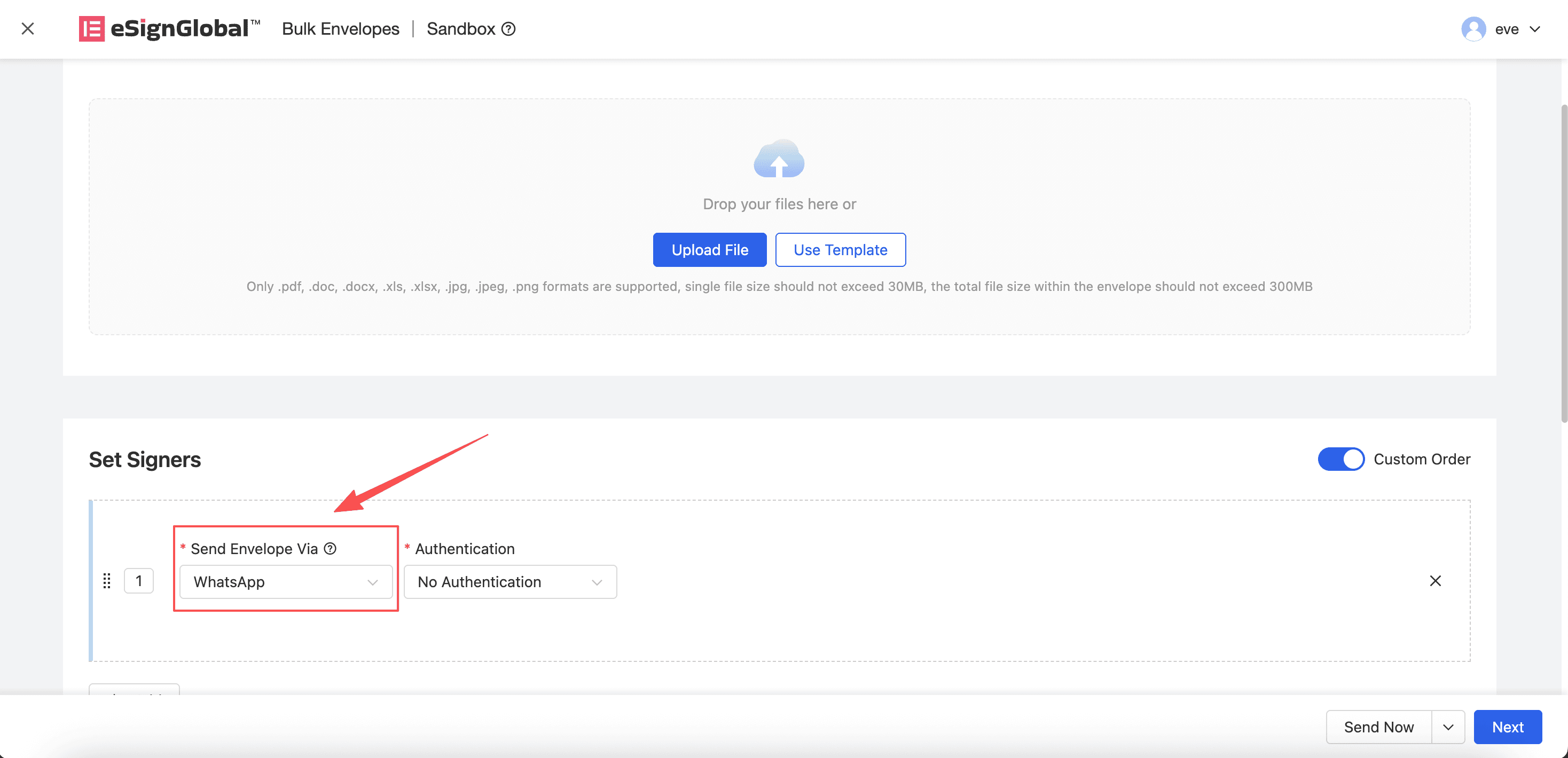Screen dimensions: 1568x758
Task: Close the Bulk Envelopes editor
Action: tap(27, 29)
